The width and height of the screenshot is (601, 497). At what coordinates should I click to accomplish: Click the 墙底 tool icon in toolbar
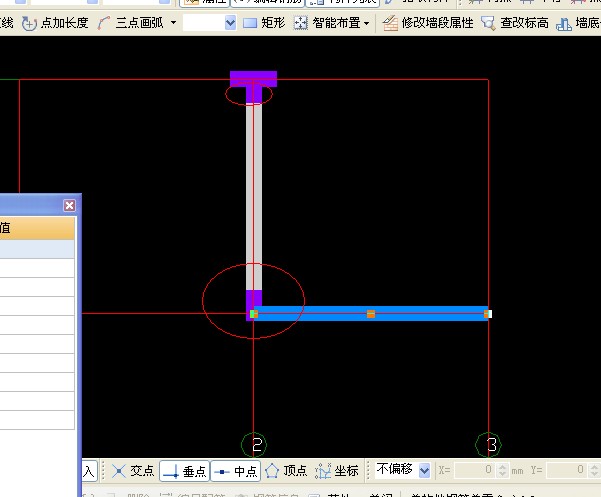pos(564,24)
